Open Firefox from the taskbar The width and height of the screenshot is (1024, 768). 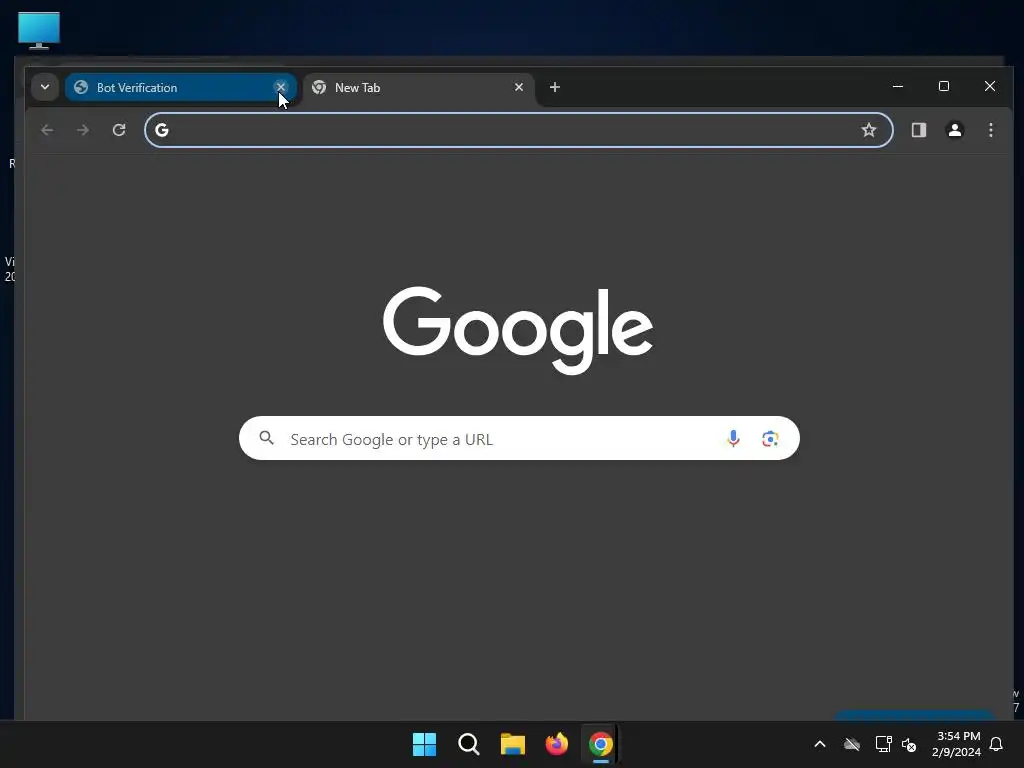click(x=556, y=744)
